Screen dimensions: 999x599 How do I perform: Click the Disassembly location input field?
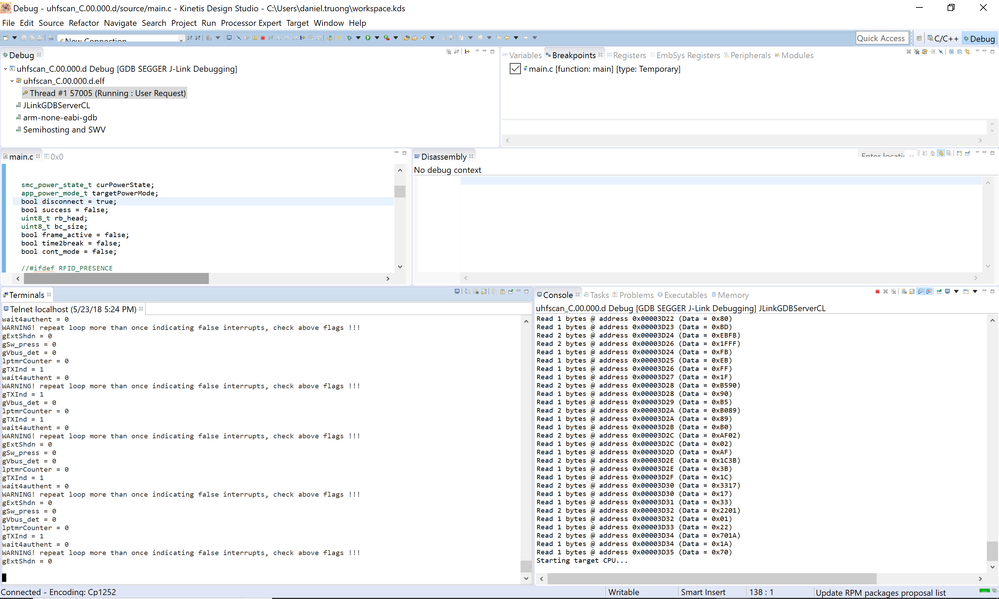pos(887,155)
